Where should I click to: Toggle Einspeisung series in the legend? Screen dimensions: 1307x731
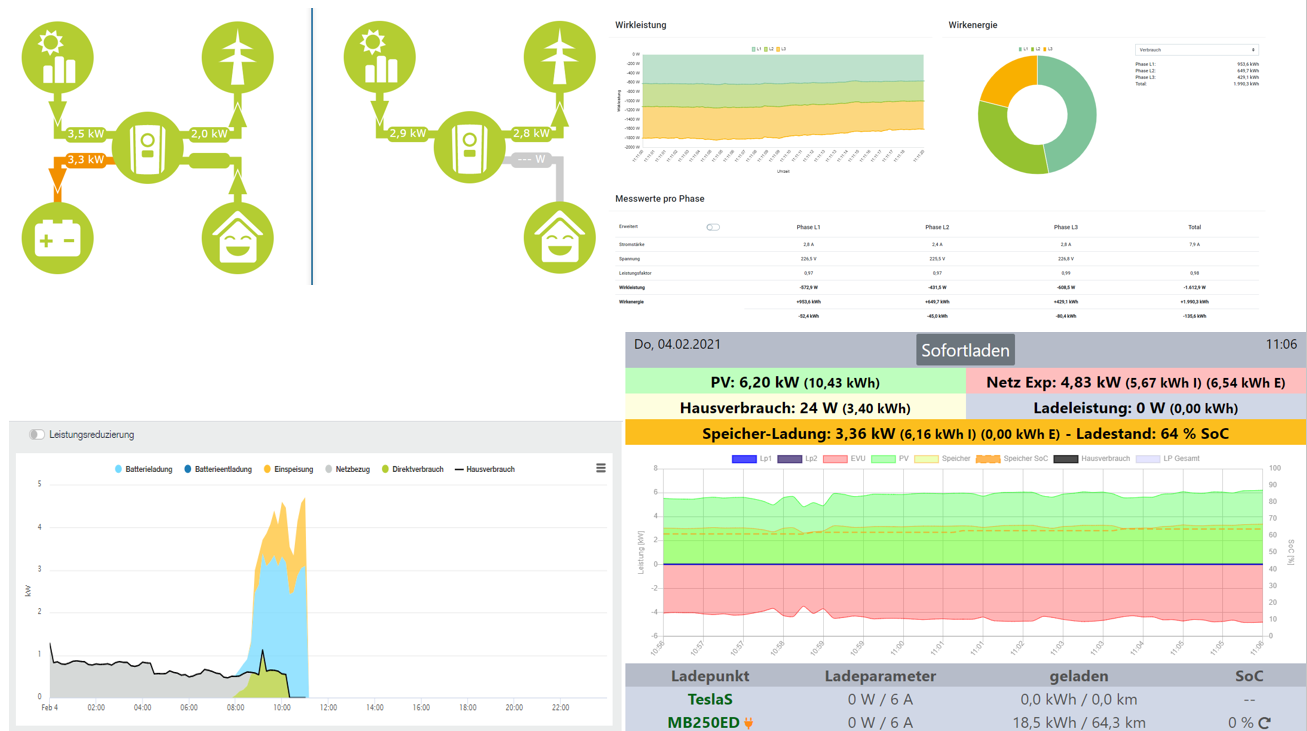(288, 469)
